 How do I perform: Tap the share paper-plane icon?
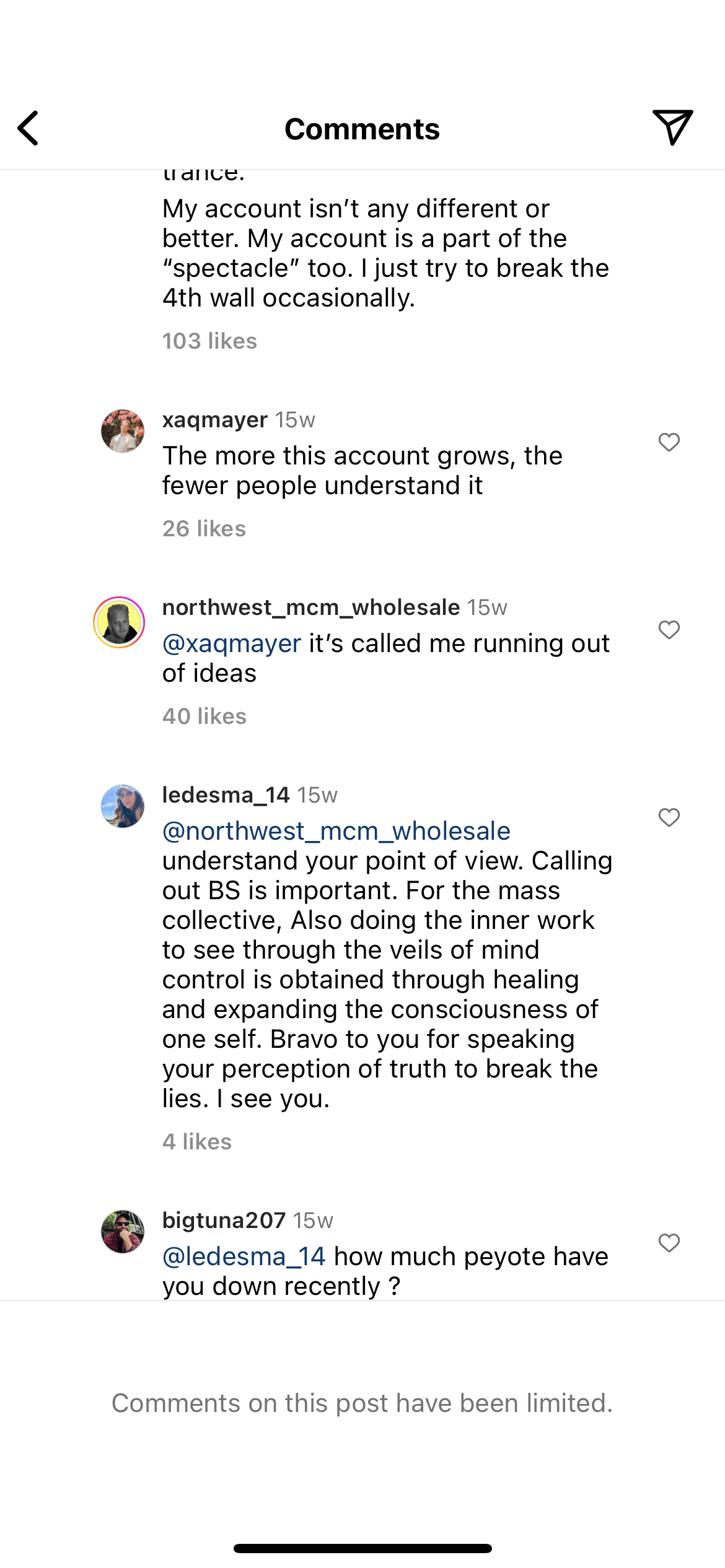tap(672, 127)
